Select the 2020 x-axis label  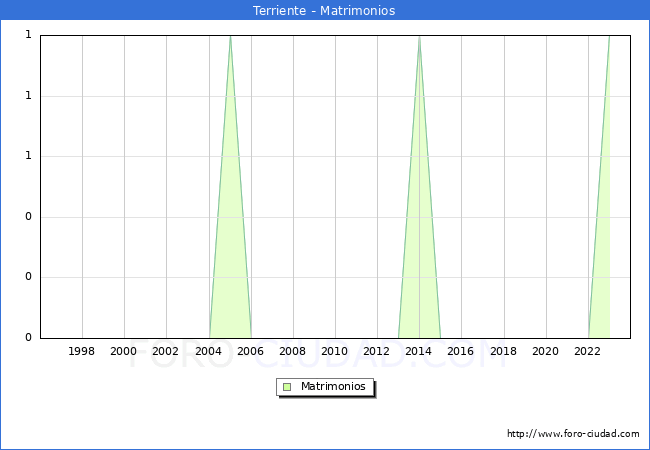[x=546, y=351]
